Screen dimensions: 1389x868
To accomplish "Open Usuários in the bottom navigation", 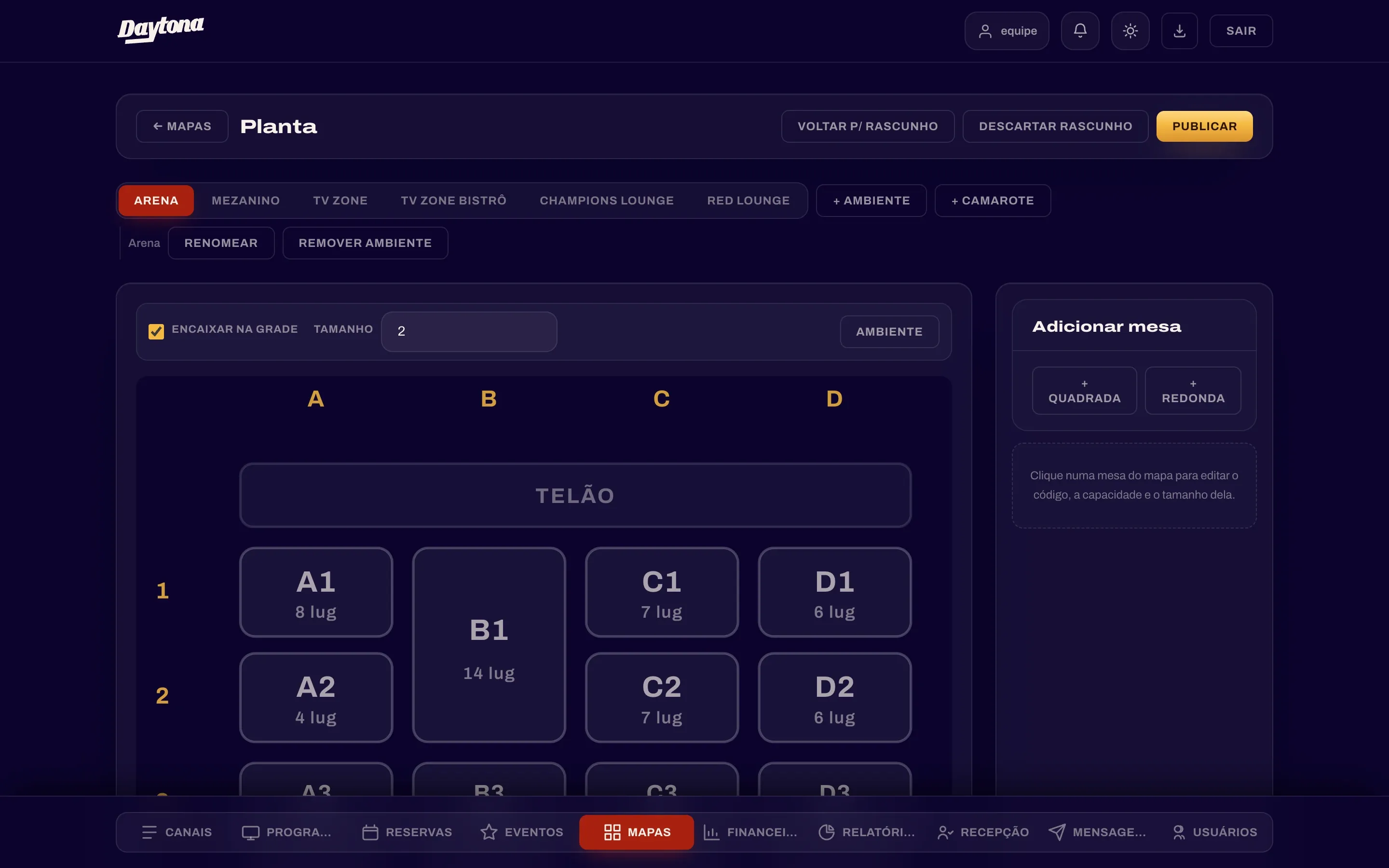I will tap(1214, 832).
